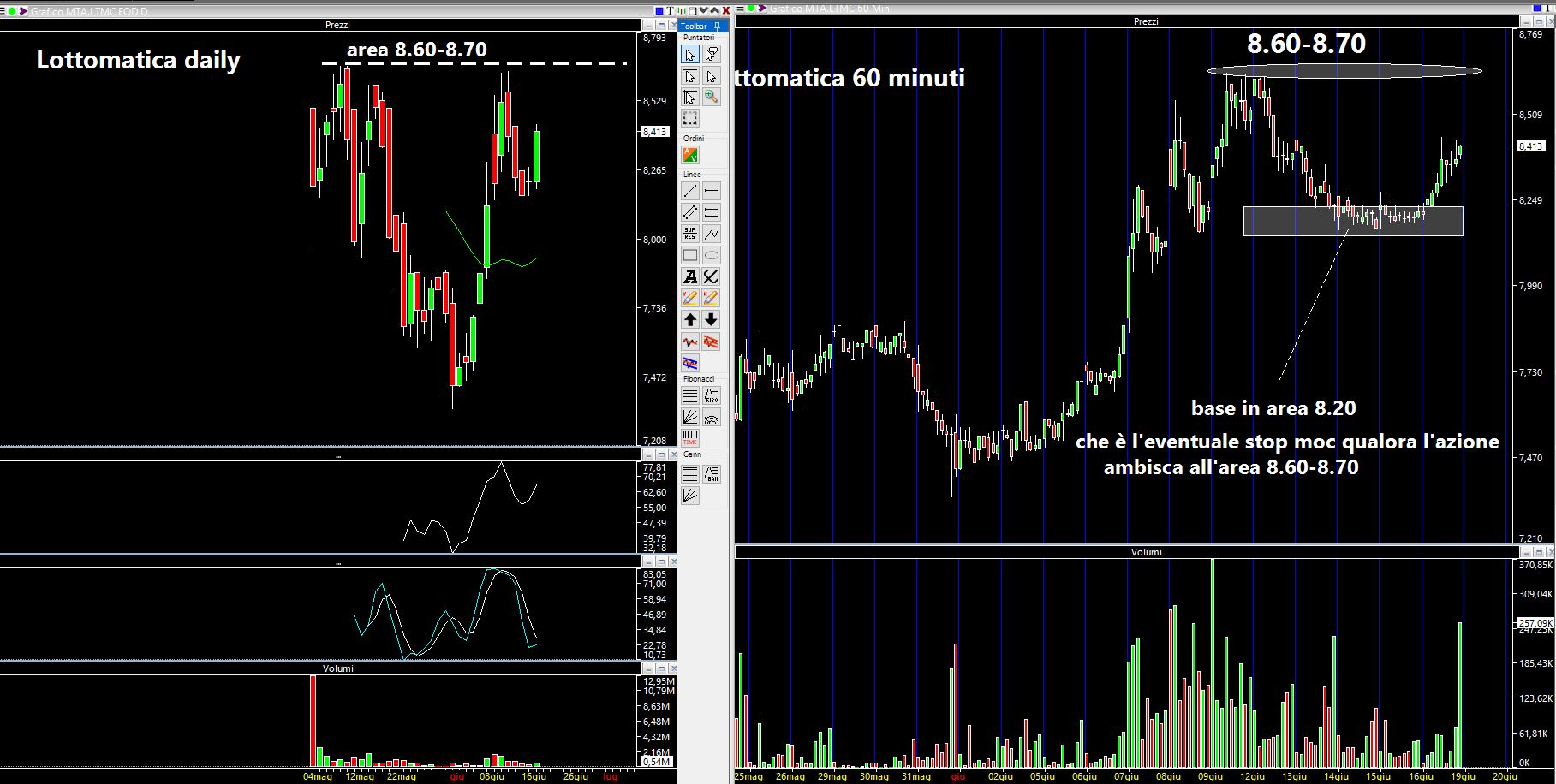Screen dimensions: 1556x784
Task: Choose the dashed selection rectangle tool
Action: click(x=690, y=119)
